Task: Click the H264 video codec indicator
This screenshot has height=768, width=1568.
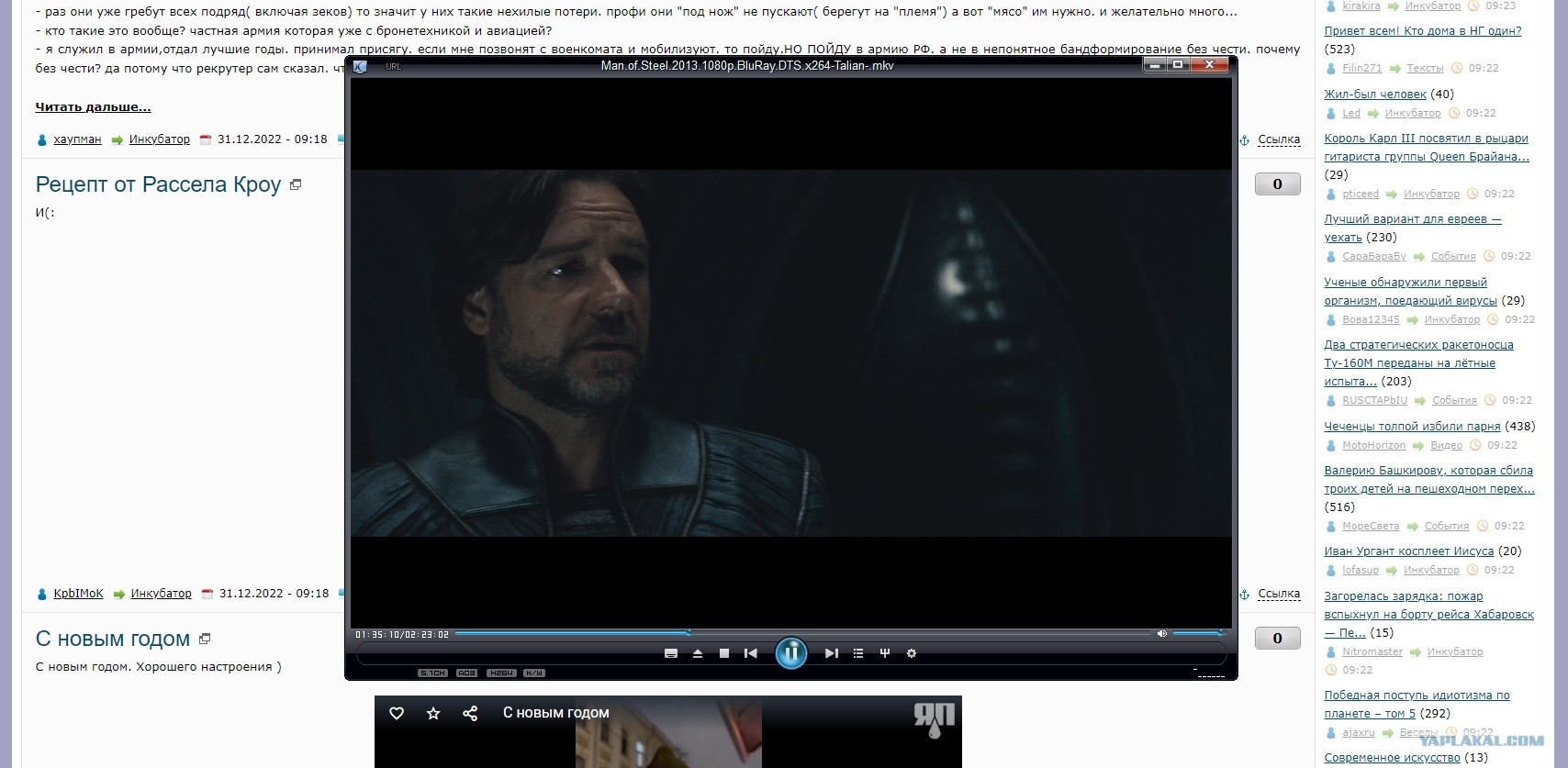Action: [501, 673]
